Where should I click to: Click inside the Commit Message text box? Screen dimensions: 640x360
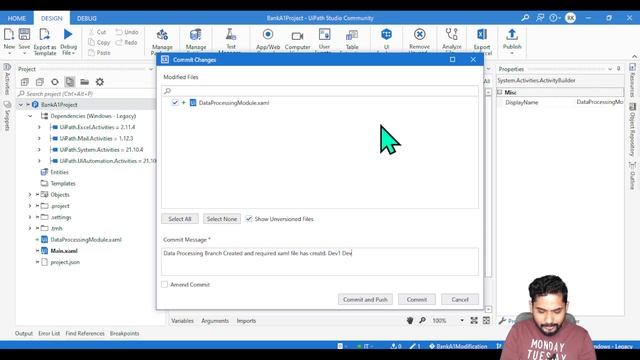320,261
